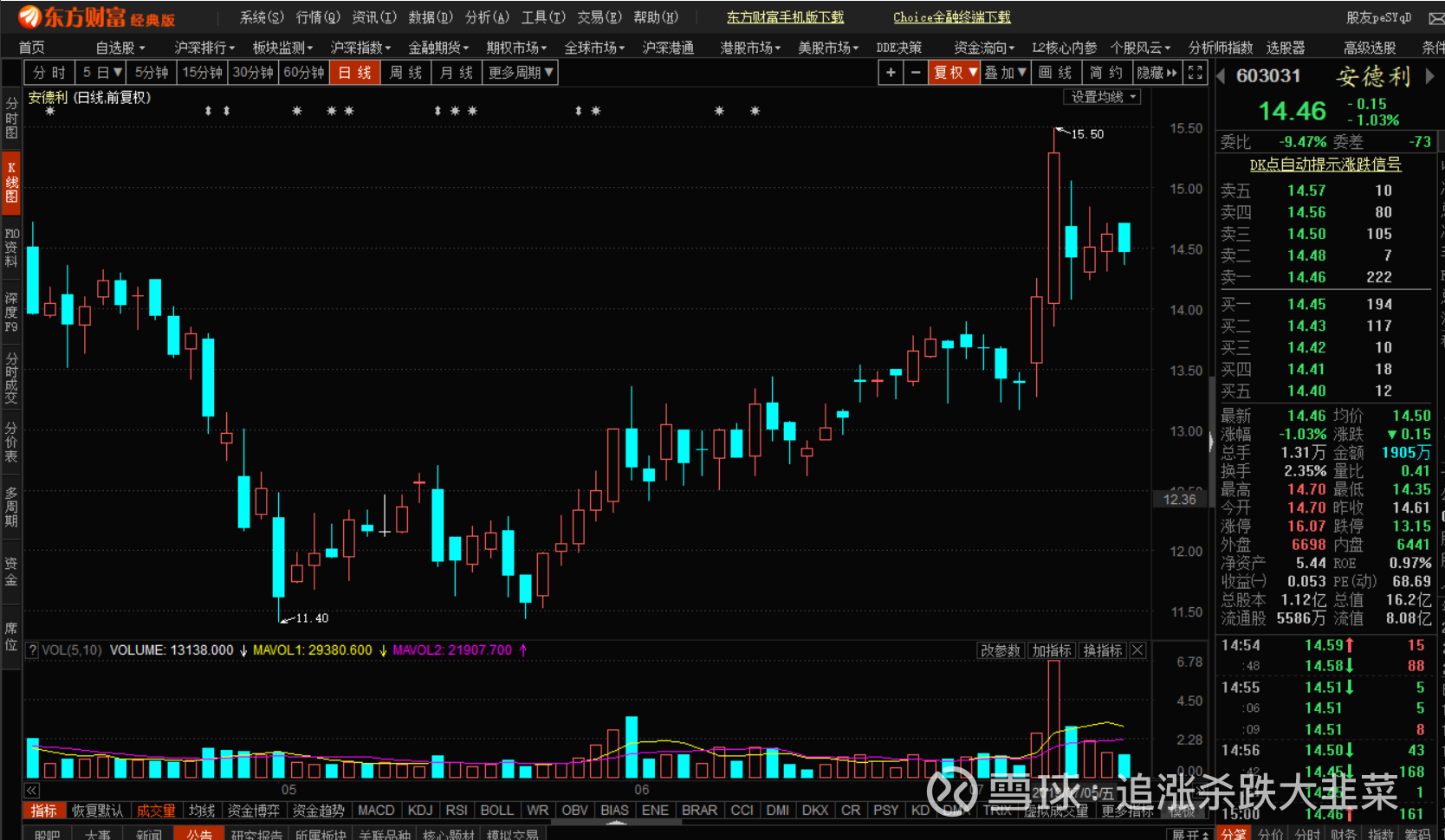Image resolution: width=1445 pixels, height=840 pixels.
Task: Open 系统(S) menu
Action: click(x=262, y=17)
